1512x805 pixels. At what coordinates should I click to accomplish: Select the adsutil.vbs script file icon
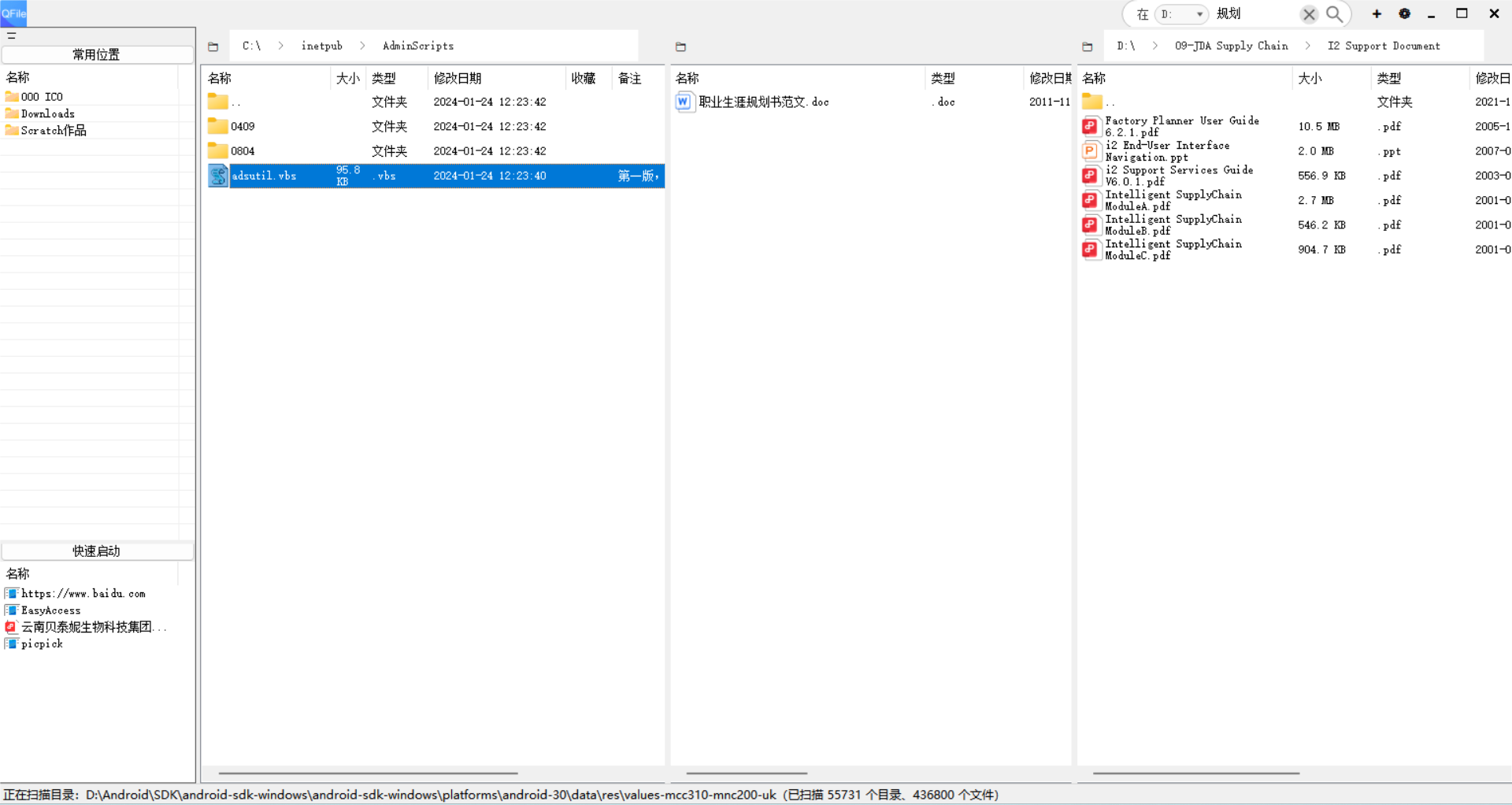click(218, 176)
